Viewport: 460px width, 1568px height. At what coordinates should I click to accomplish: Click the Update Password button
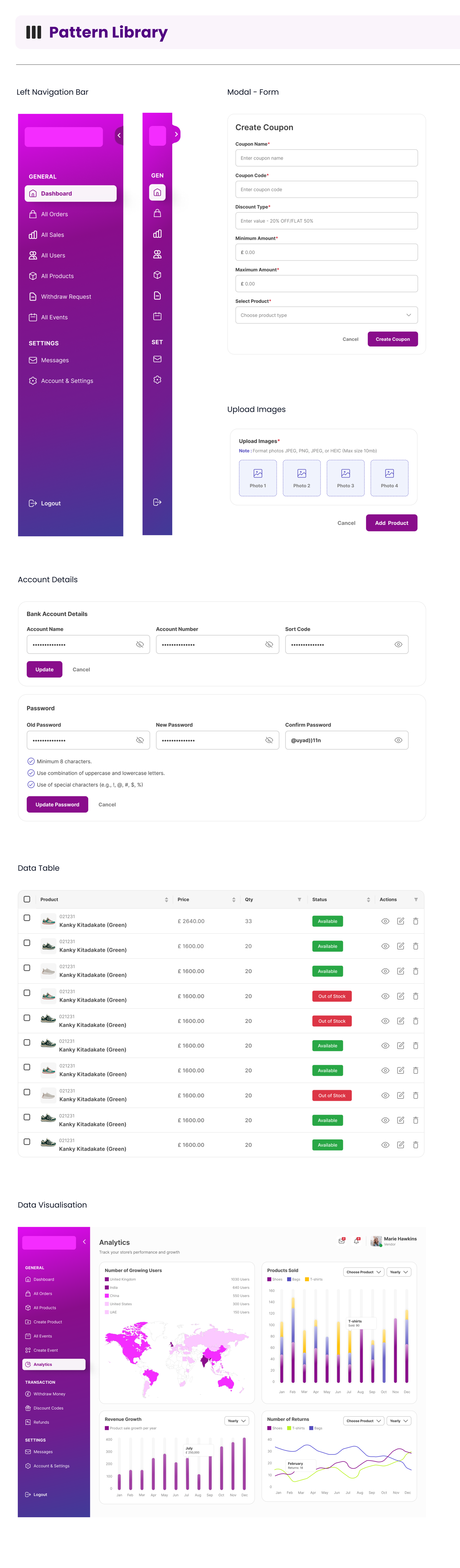[x=57, y=805]
